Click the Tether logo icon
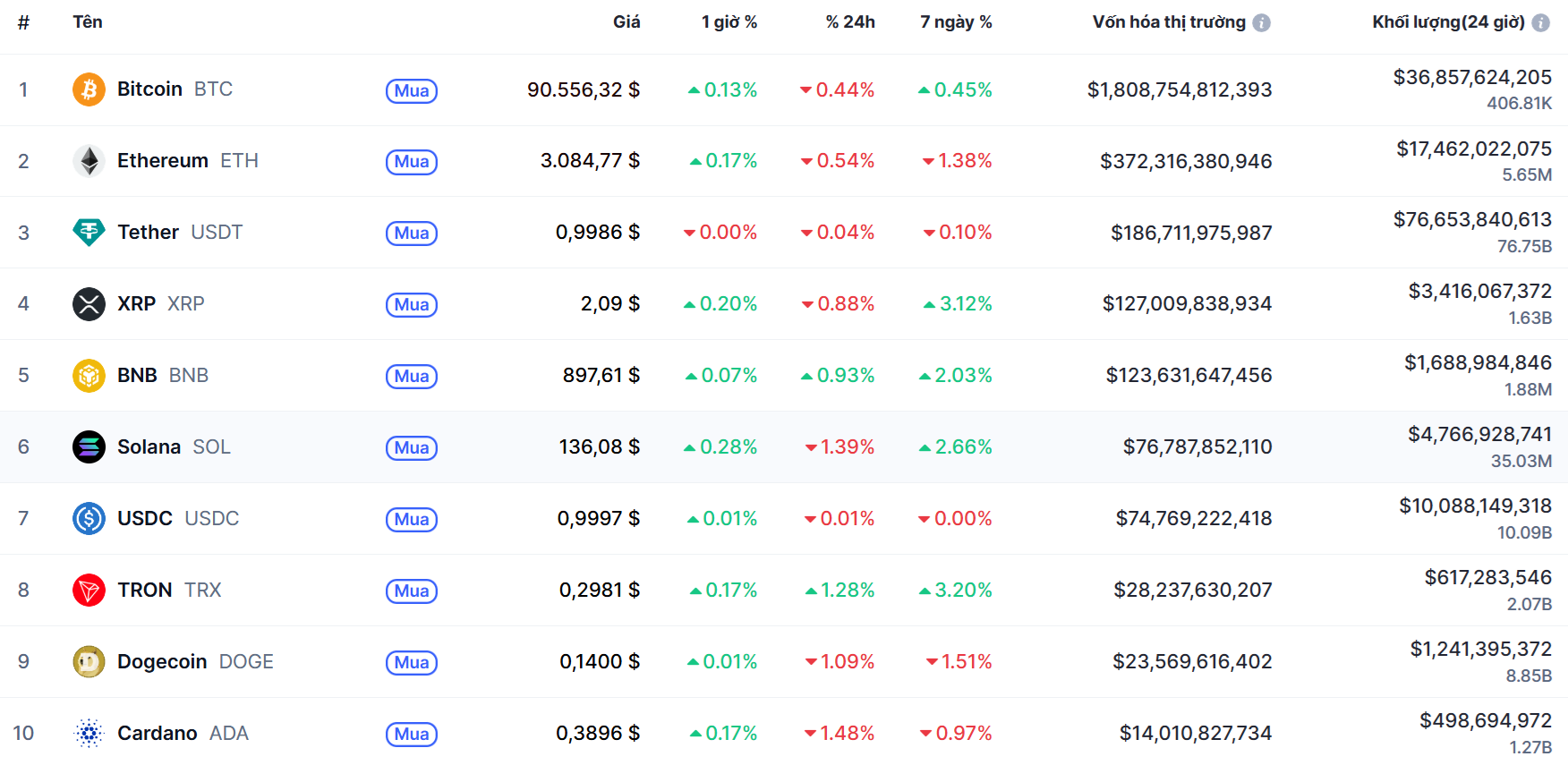The height and width of the screenshot is (765, 1568). pyautogui.click(x=89, y=233)
